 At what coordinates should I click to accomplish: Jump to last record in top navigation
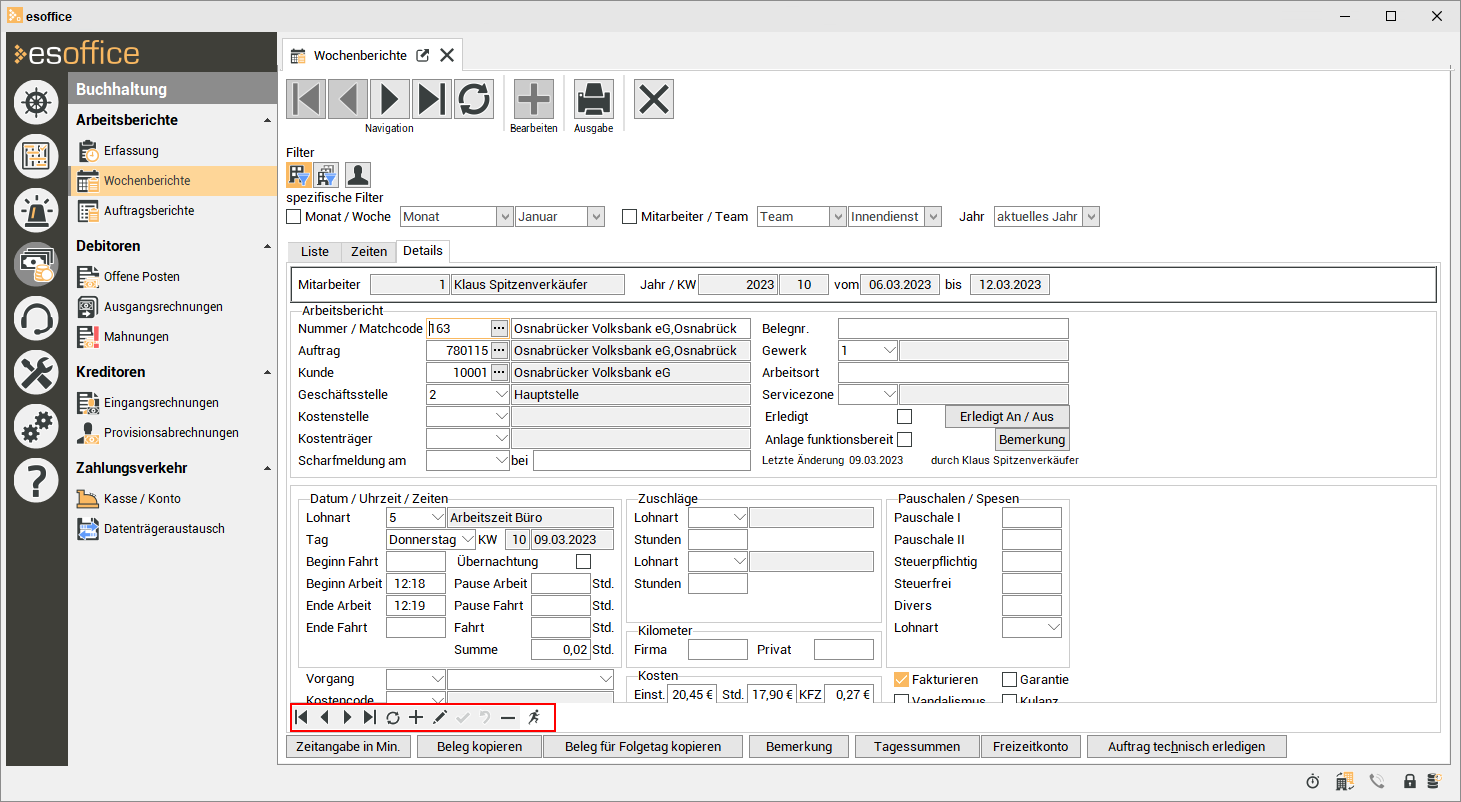pos(432,99)
